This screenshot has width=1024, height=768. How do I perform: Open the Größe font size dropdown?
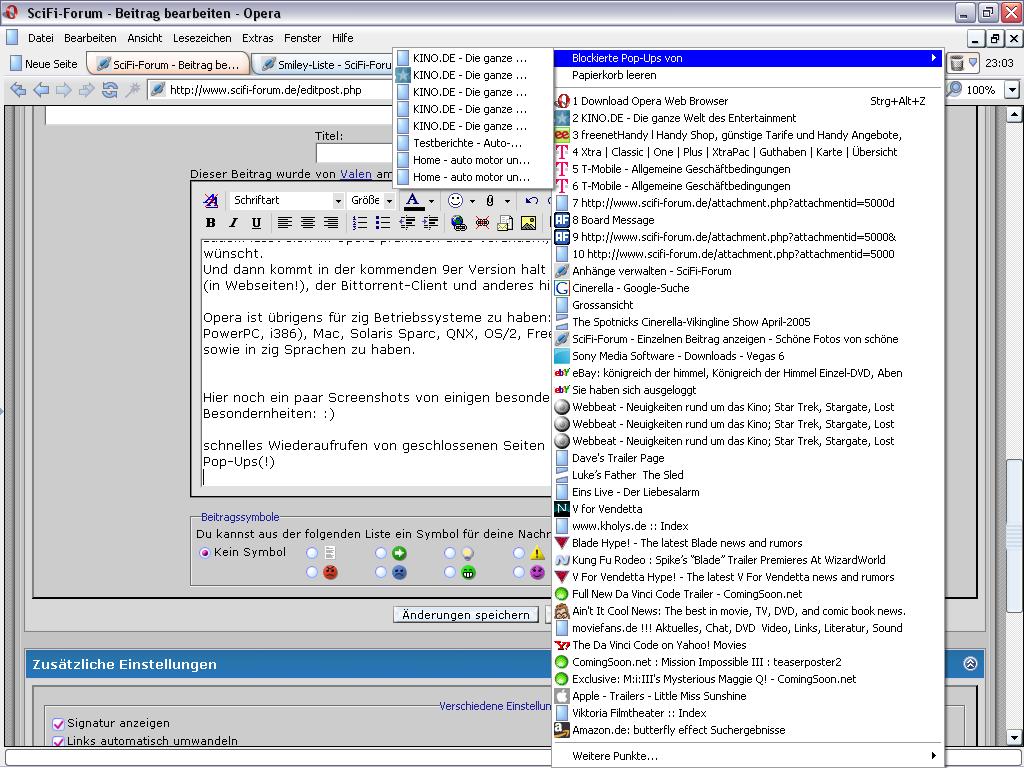coord(371,201)
